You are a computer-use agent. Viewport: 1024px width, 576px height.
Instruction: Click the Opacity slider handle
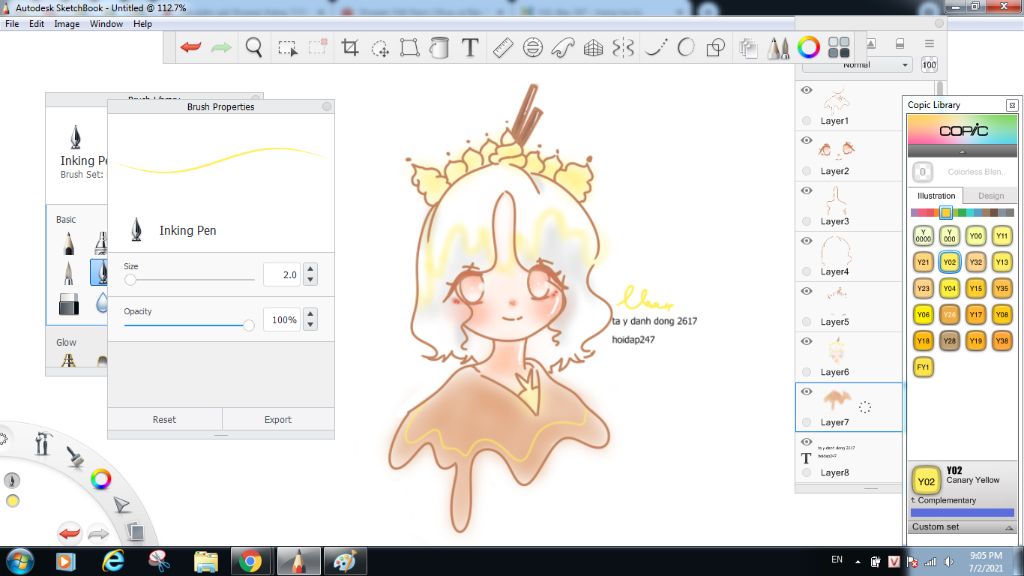pyautogui.click(x=248, y=325)
